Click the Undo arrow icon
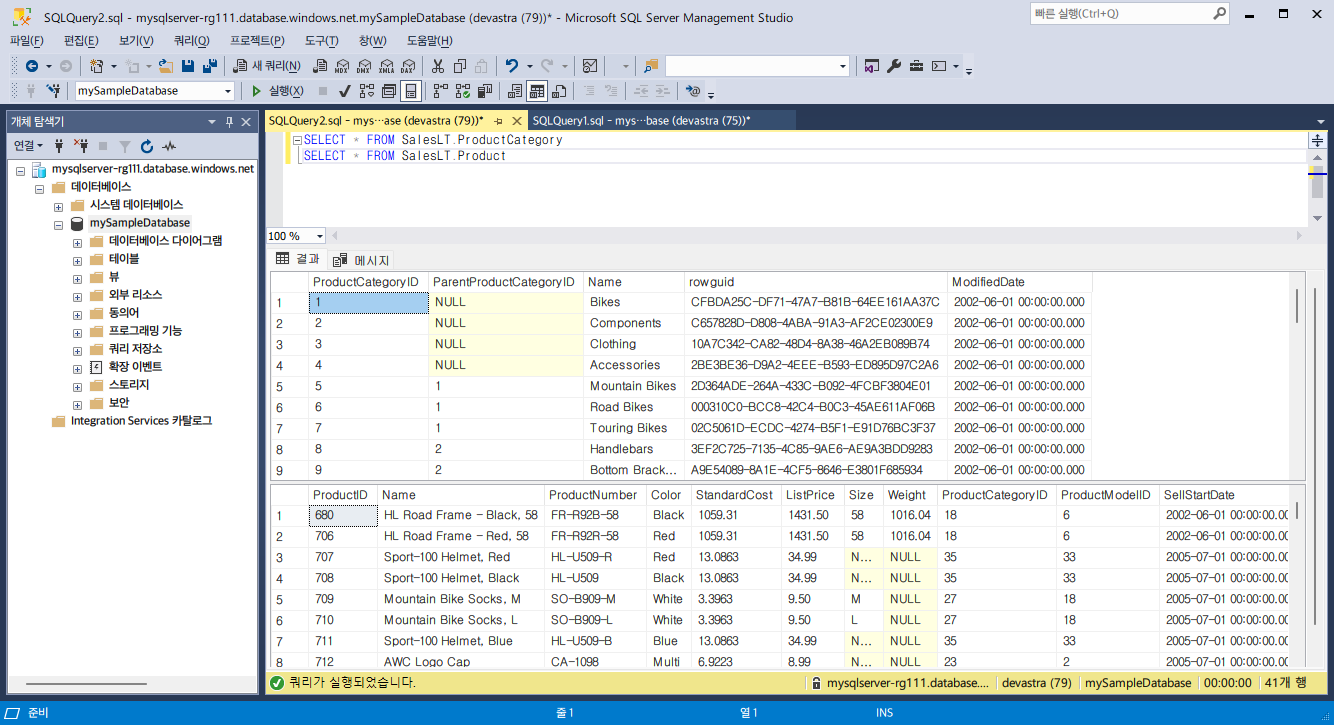 point(511,66)
